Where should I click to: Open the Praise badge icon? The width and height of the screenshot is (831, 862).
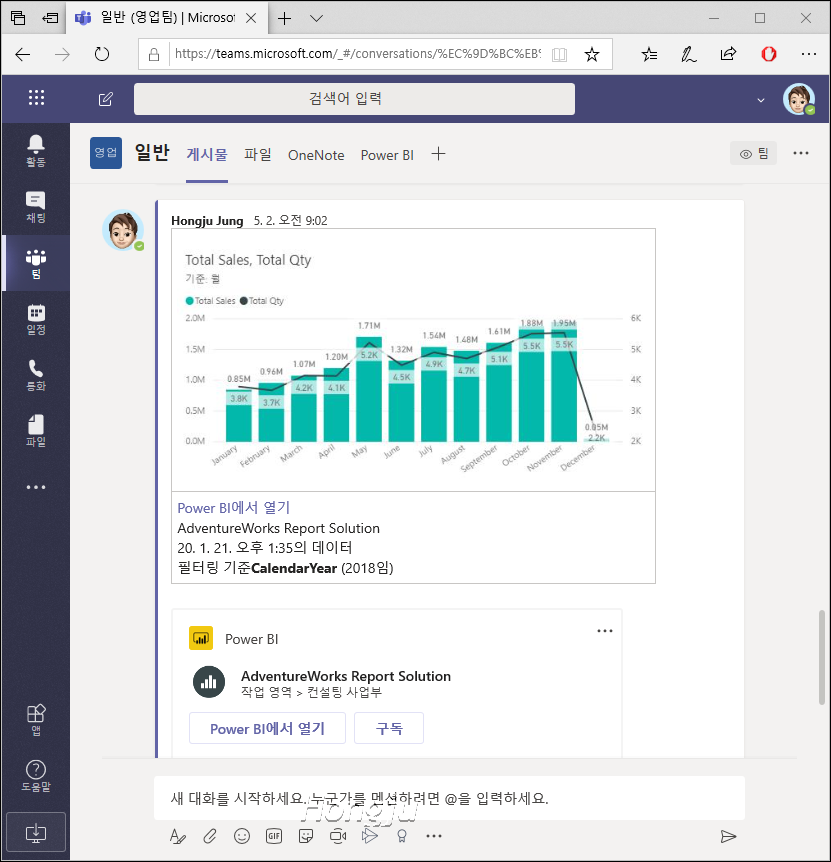point(402,836)
